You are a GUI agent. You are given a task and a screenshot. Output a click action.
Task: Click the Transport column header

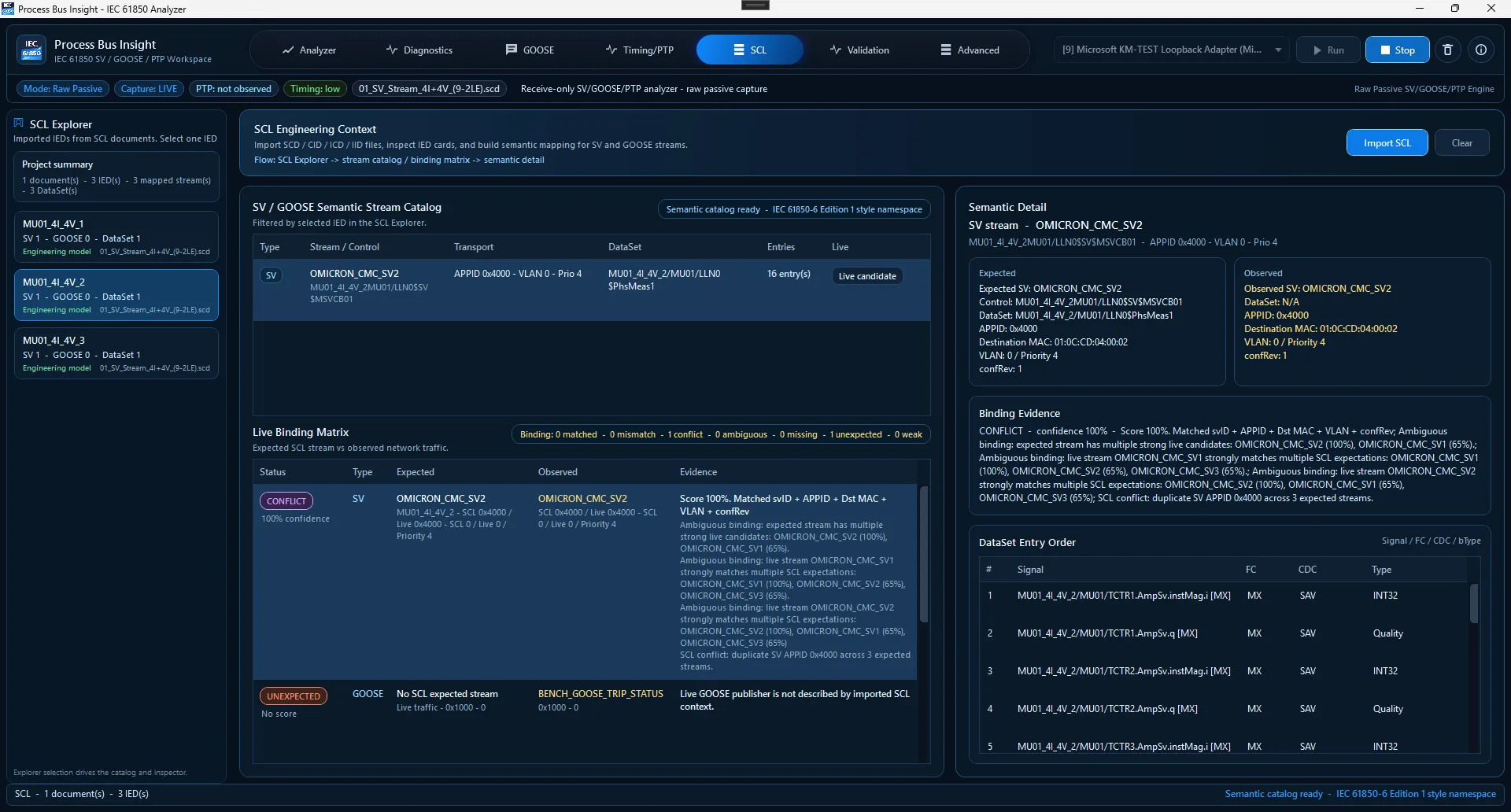click(x=474, y=247)
